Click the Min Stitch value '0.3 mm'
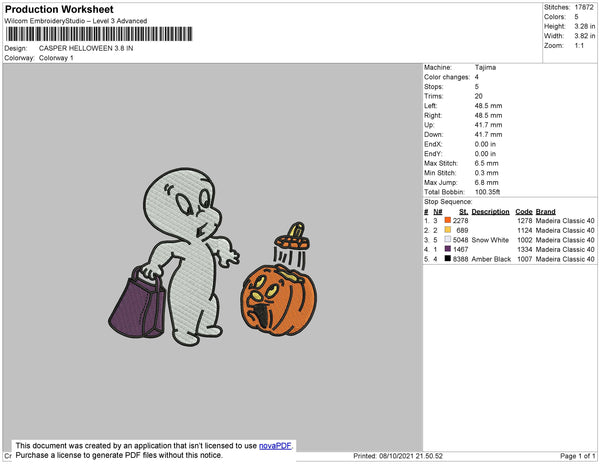Viewport: 600px width, 464px height. (x=486, y=173)
